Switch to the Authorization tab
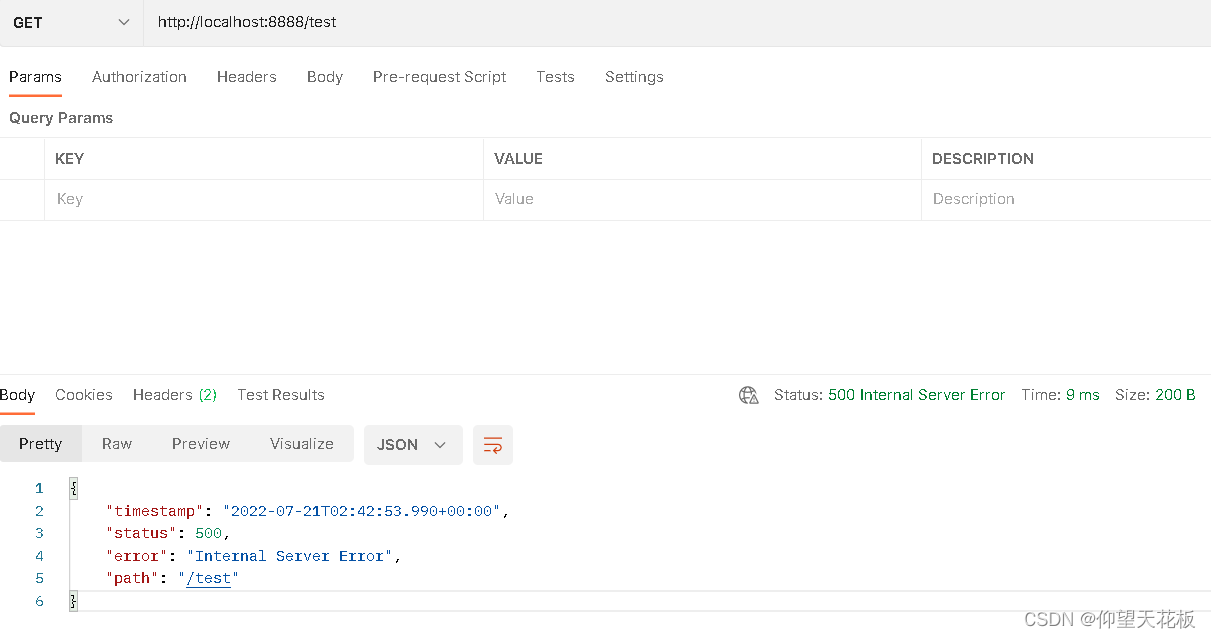This screenshot has height=638, width=1211. [x=139, y=77]
